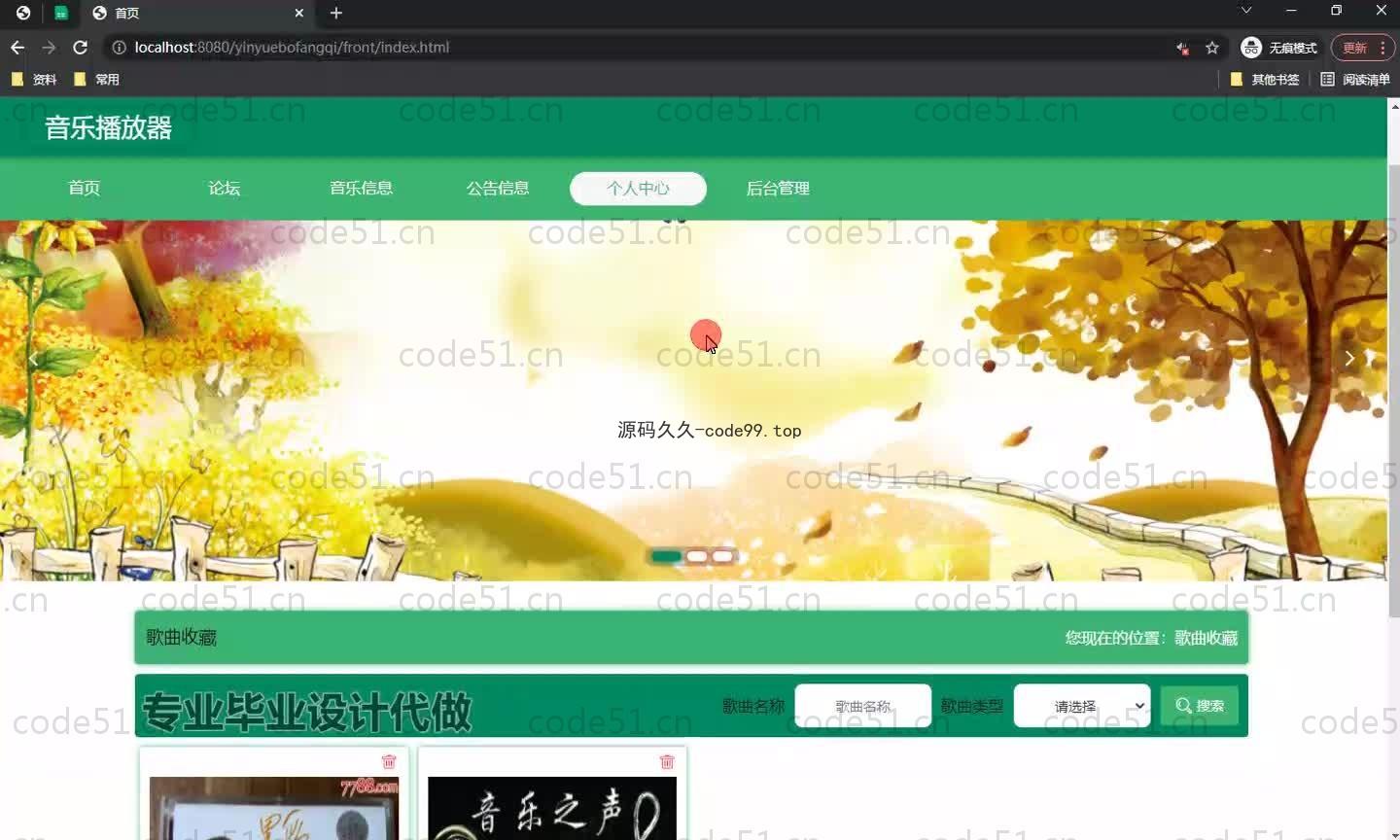Bookmark this page with the star icon
Viewport: 1400px width, 840px height.
[x=1212, y=48]
